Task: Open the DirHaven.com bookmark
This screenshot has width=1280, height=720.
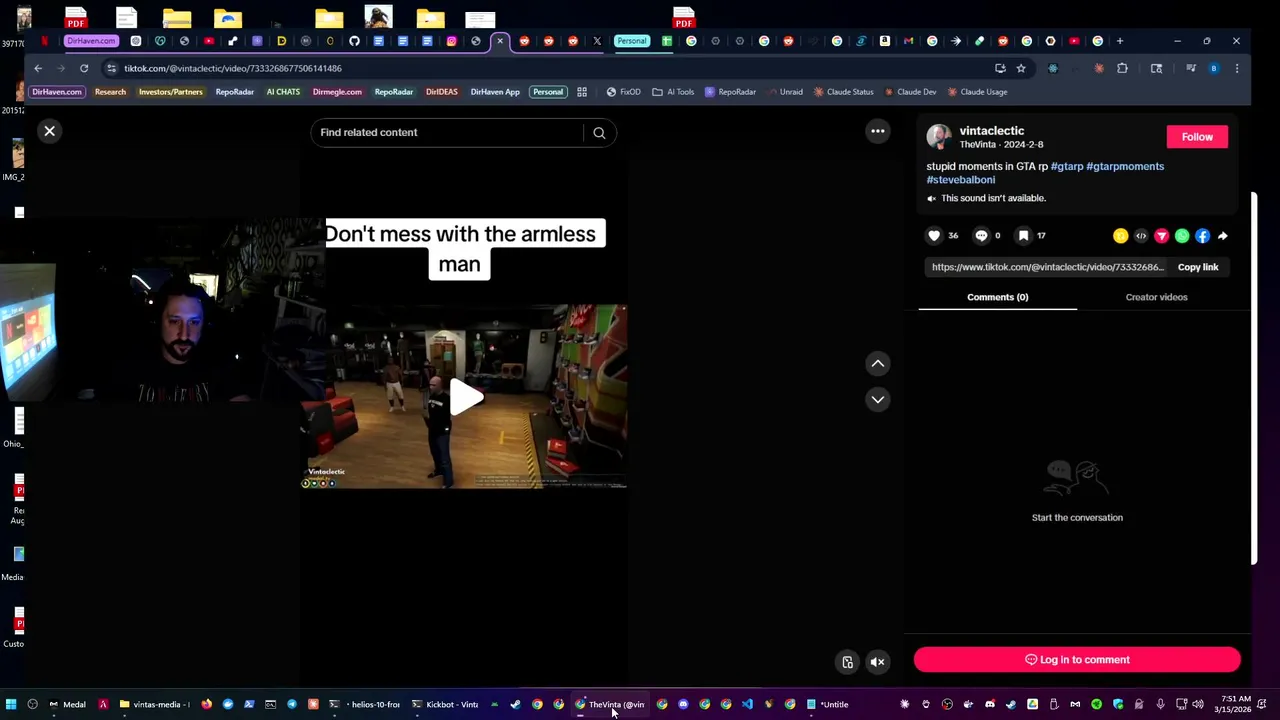Action: 56,92
